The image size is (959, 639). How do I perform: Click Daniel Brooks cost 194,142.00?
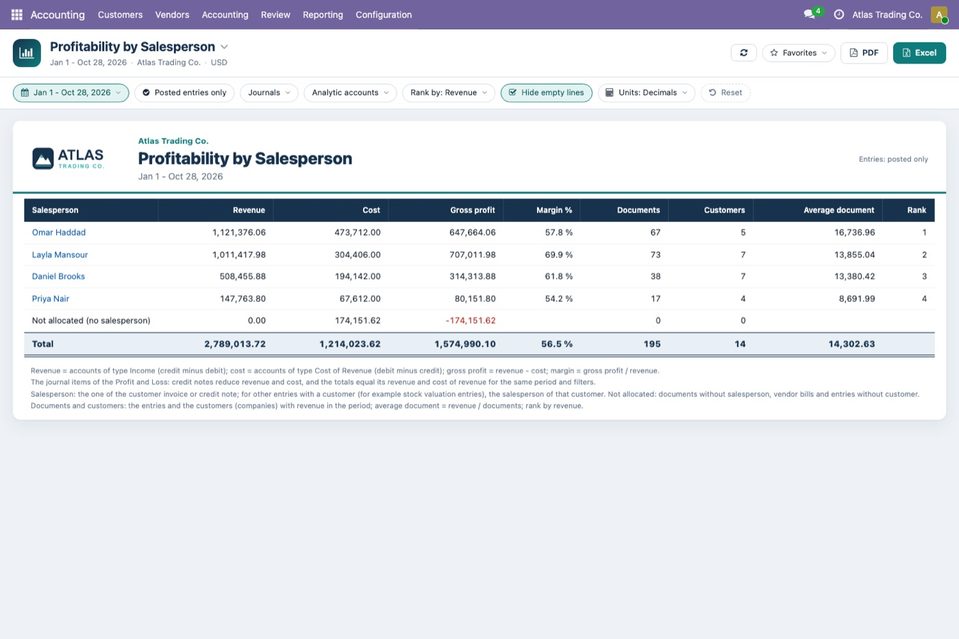pos(358,276)
